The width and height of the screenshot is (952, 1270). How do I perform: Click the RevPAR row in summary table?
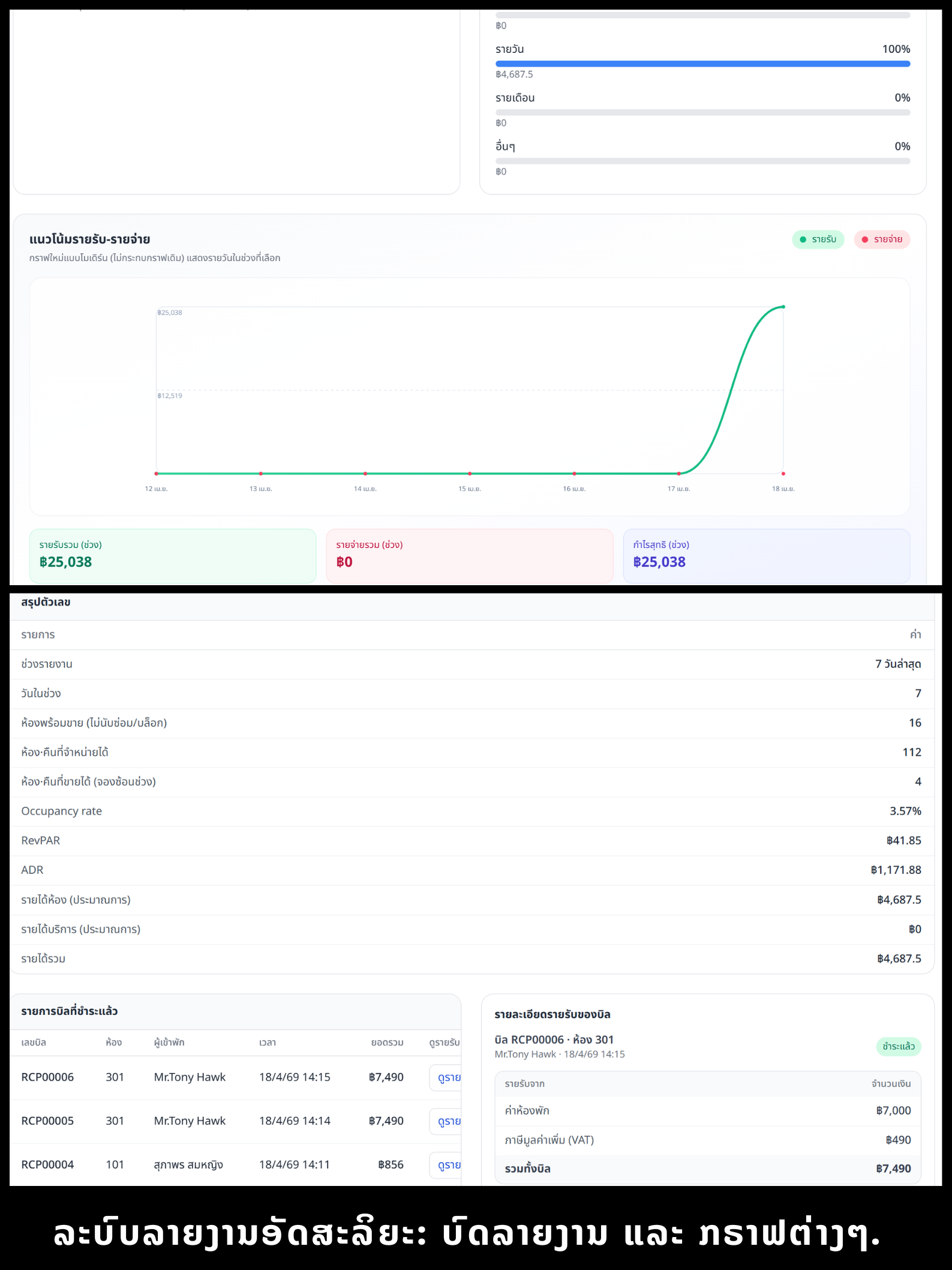[471, 841]
